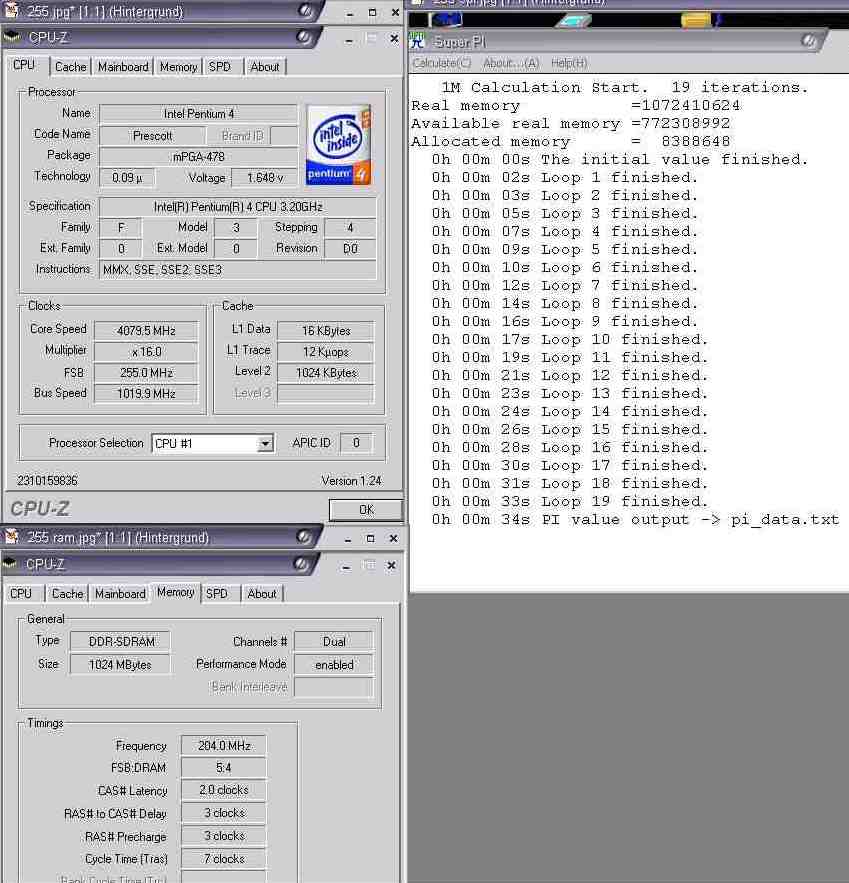The width and height of the screenshot is (849, 883).
Task: Show the About tab in lower CPU-Z
Action: click(x=262, y=594)
